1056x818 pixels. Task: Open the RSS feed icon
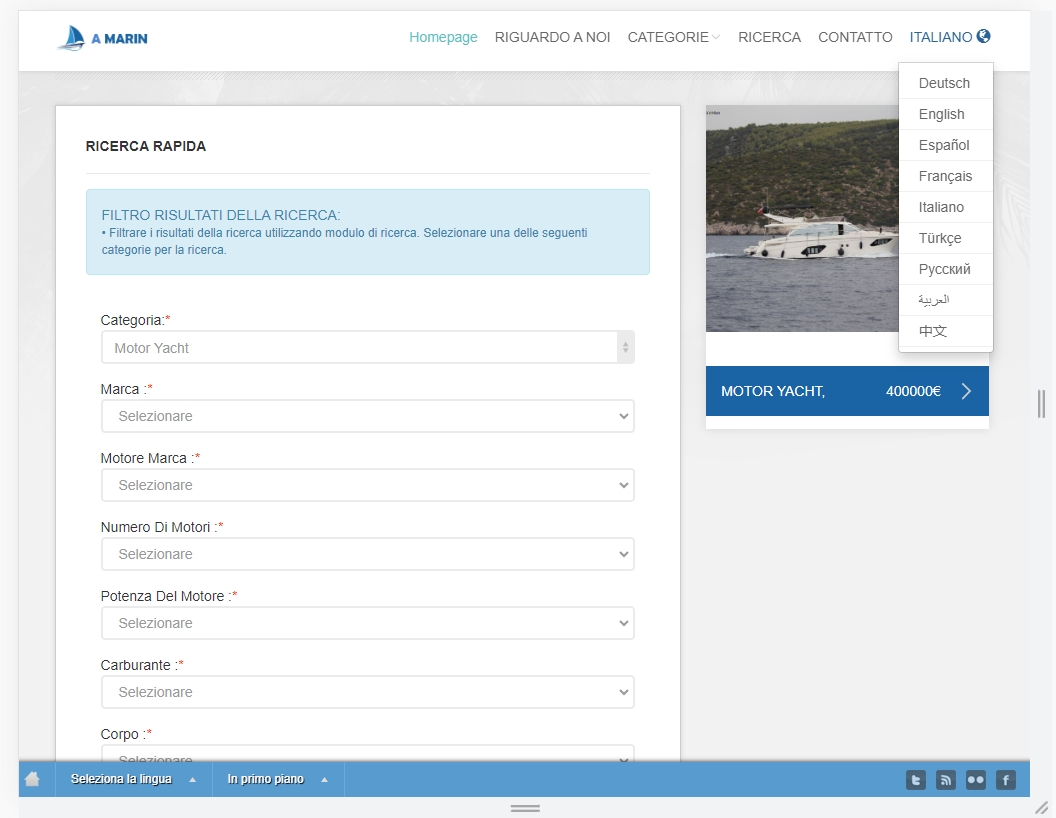click(x=946, y=780)
